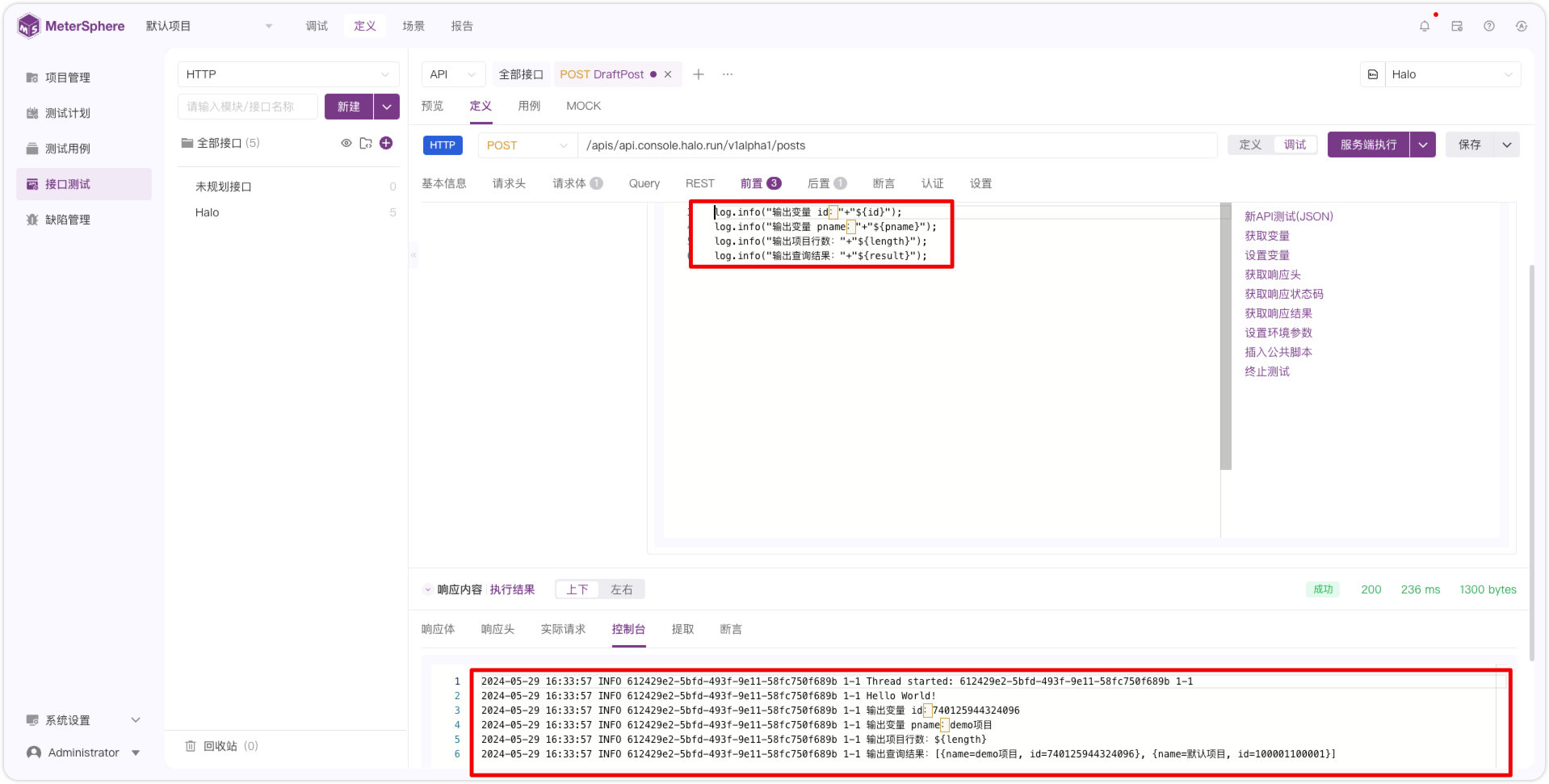The height and width of the screenshot is (784, 1549).
Task: Open the 断言 request tab
Action: coord(884,183)
